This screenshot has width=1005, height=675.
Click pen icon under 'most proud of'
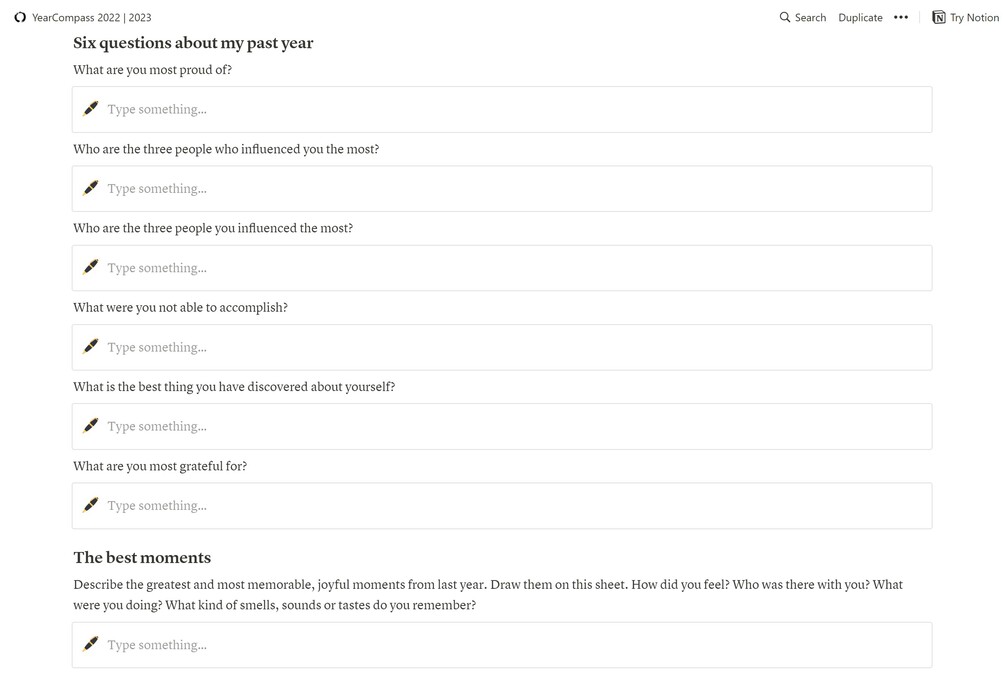click(x=91, y=109)
